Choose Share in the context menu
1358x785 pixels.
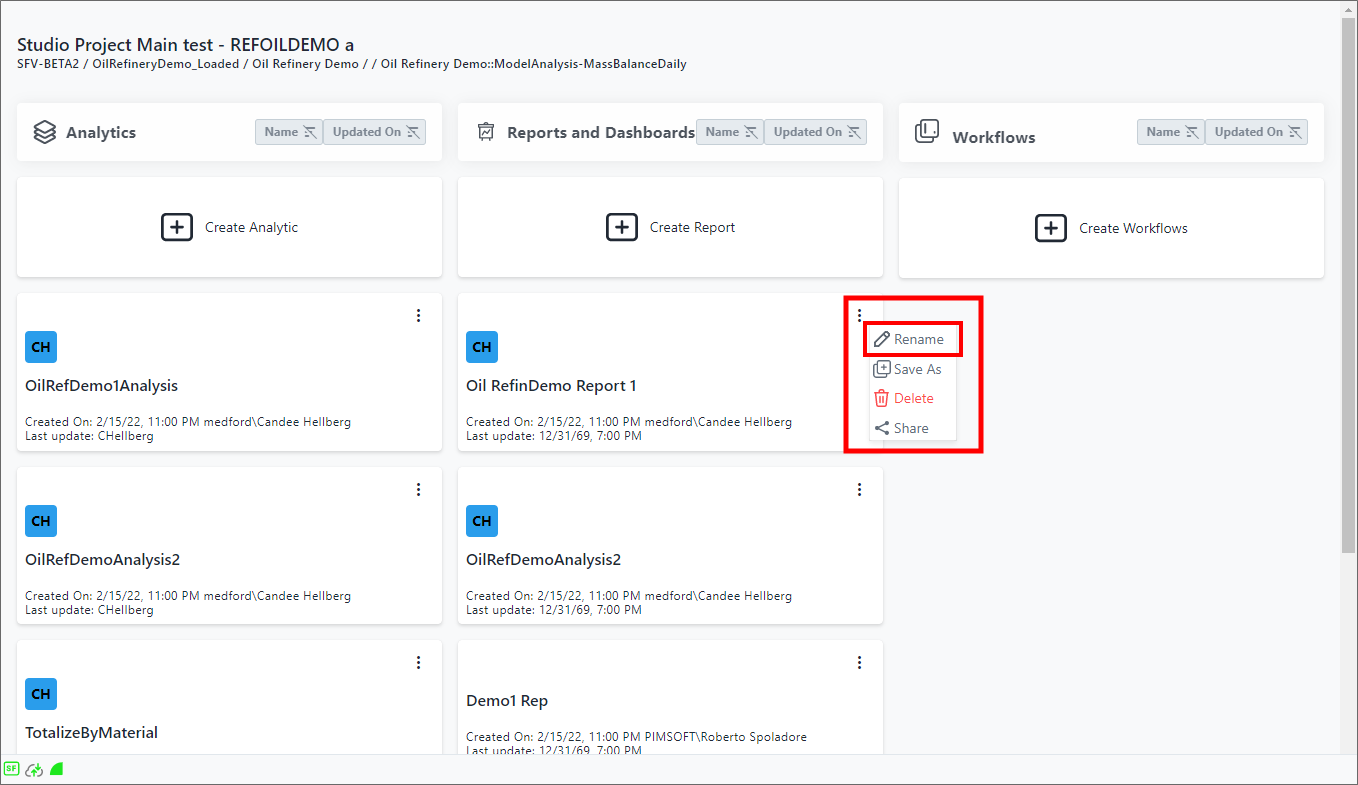click(x=910, y=428)
